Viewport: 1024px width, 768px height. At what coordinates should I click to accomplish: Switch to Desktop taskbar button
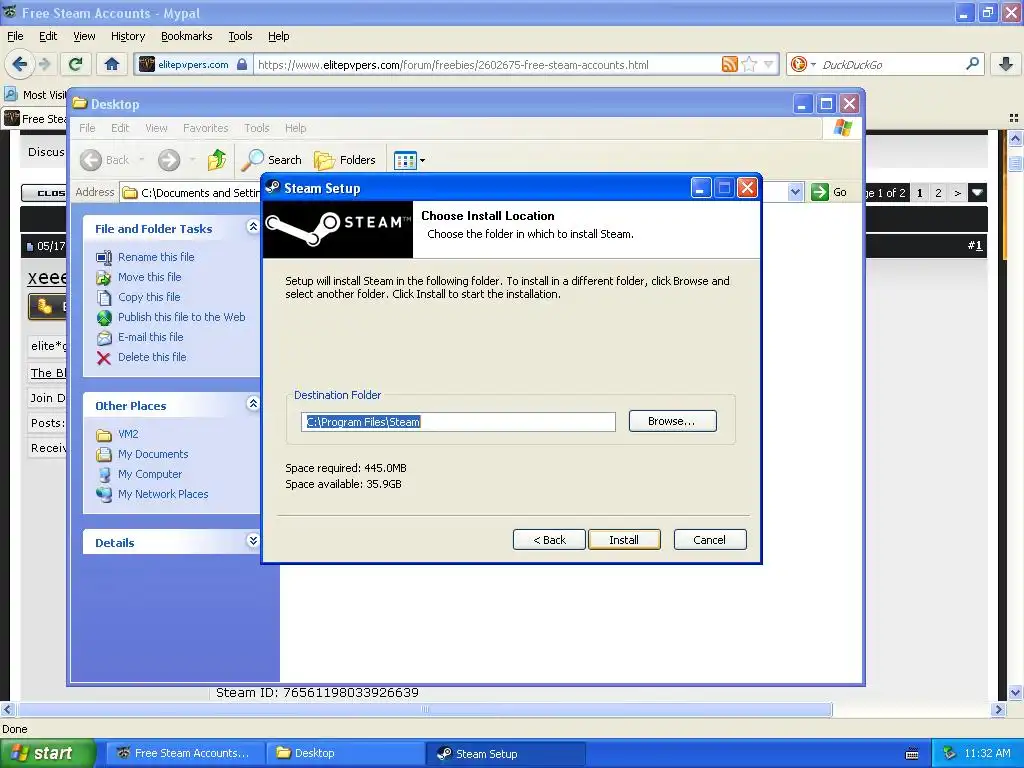[345, 753]
